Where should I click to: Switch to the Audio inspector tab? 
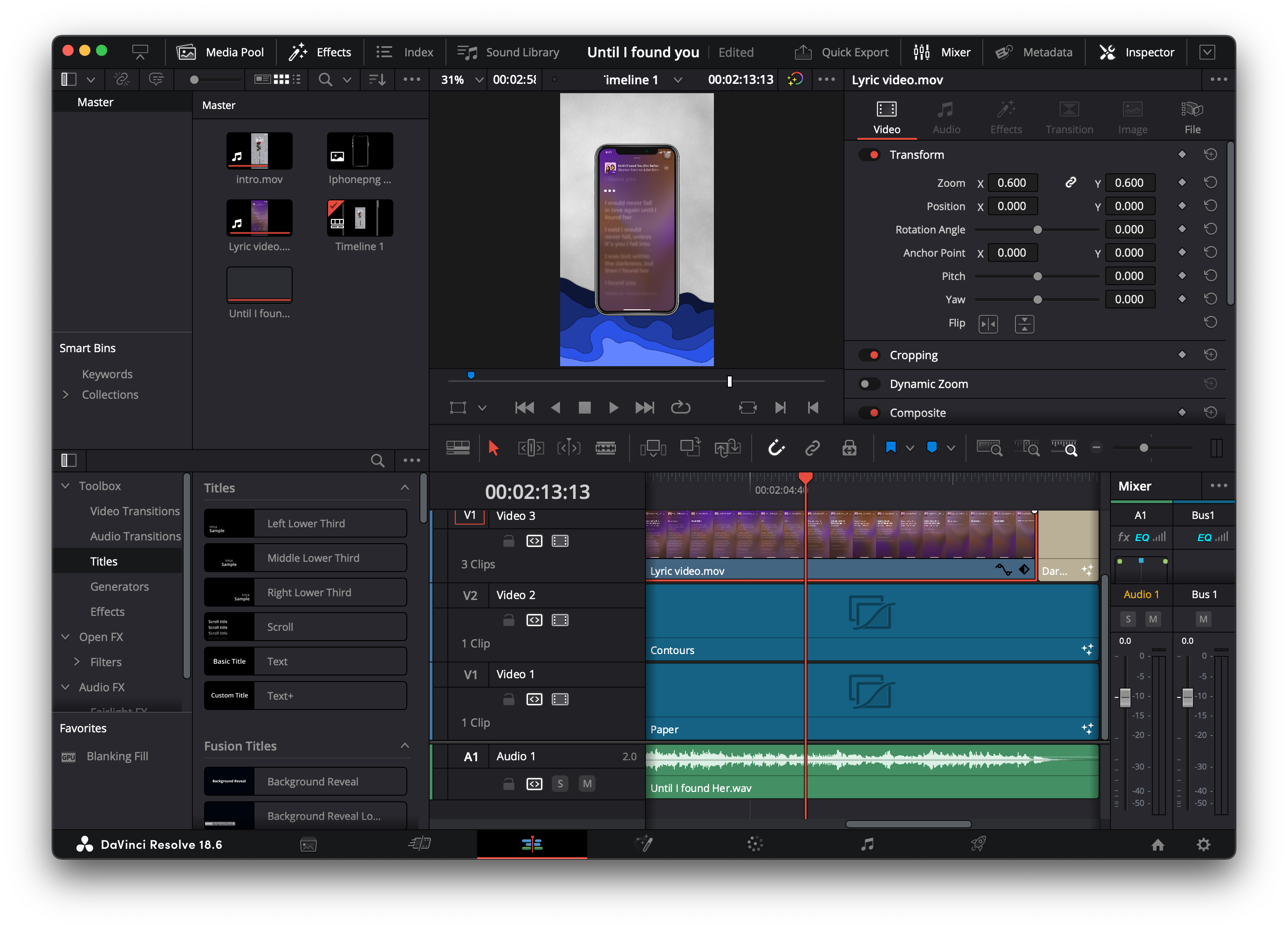point(946,117)
